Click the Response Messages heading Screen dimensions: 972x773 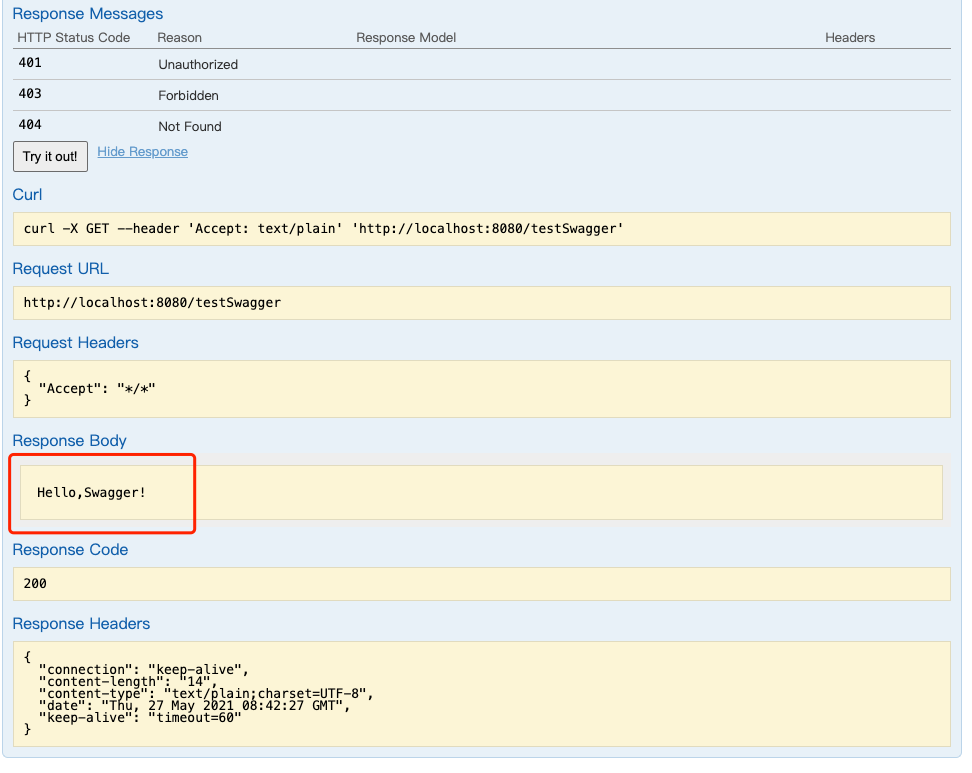coord(87,14)
